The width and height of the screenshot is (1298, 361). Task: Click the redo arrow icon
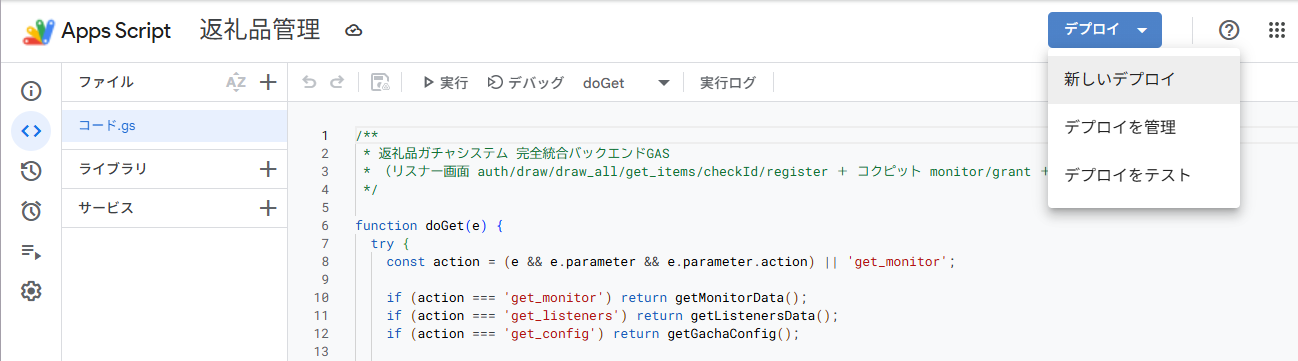(337, 83)
